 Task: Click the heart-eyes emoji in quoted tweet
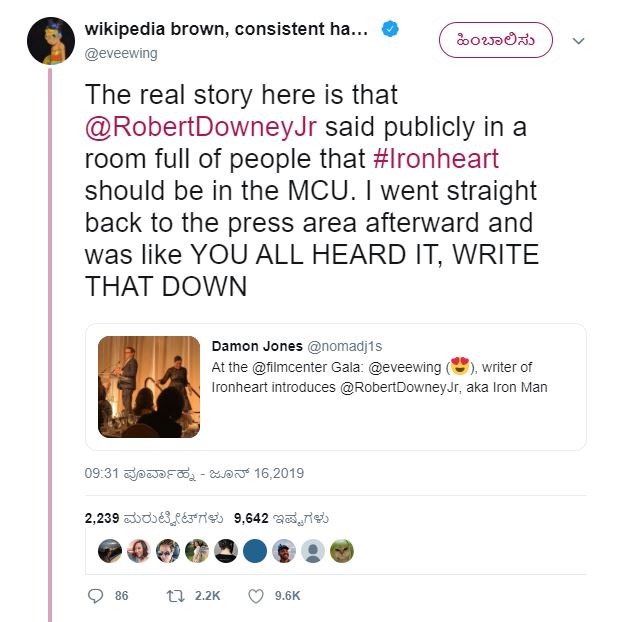click(x=458, y=368)
